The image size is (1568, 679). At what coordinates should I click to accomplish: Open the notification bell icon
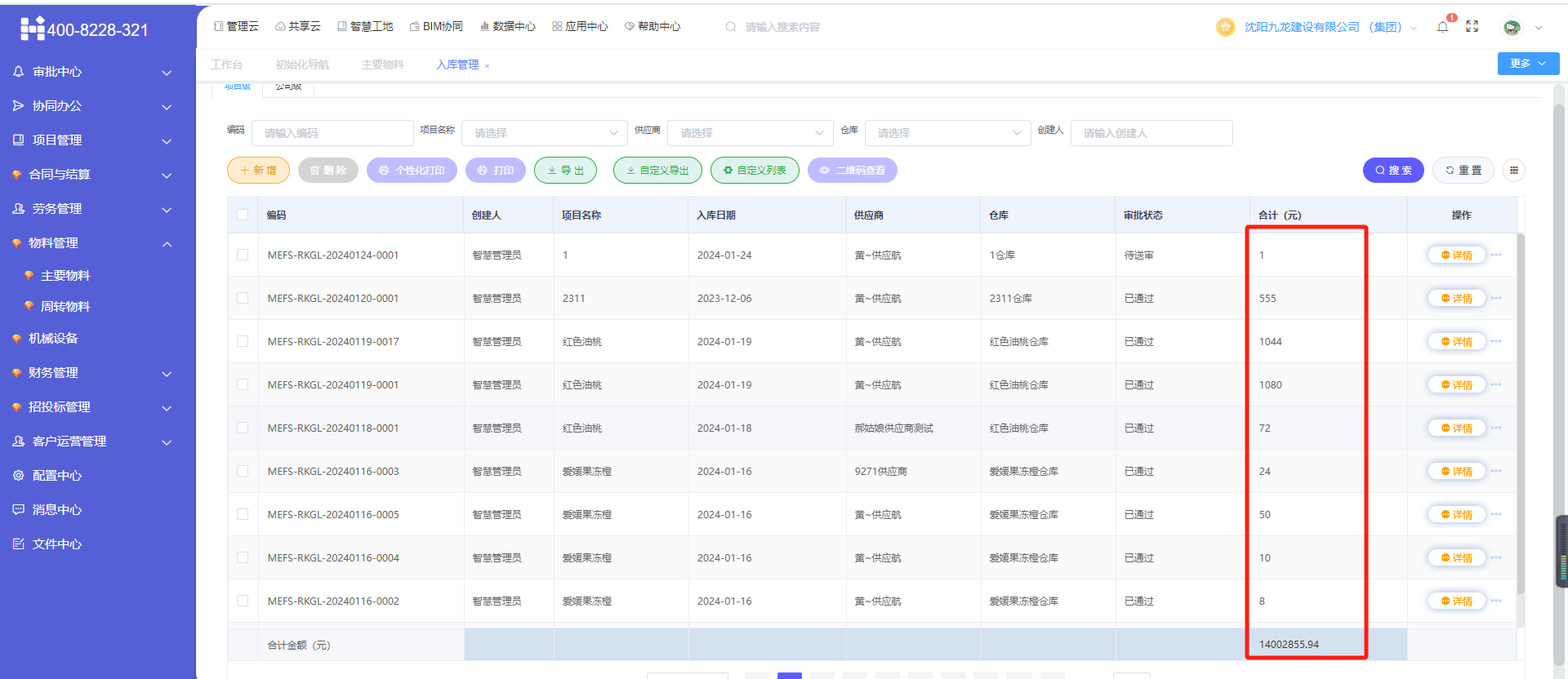[1442, 27]
